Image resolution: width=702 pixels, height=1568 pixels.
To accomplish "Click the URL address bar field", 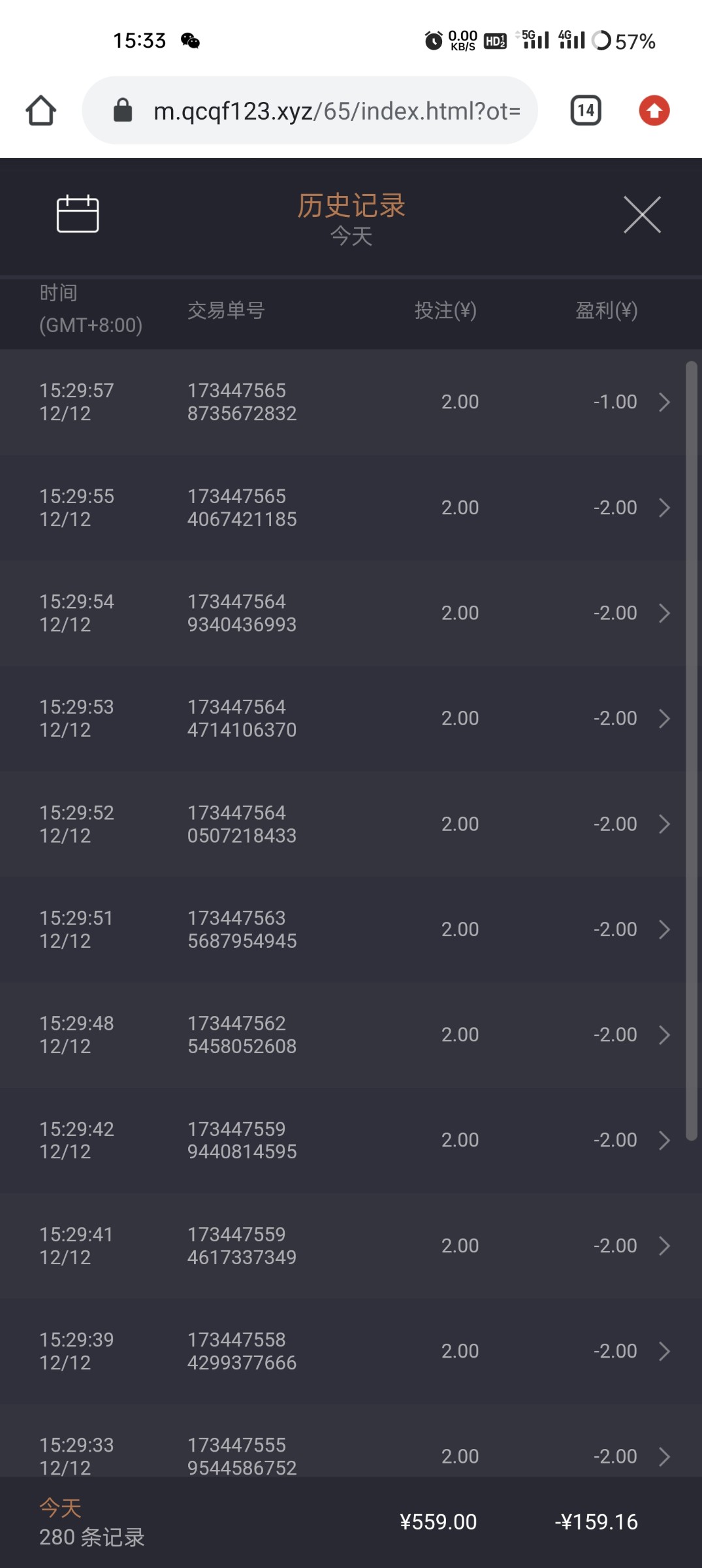I will (x=336, y=111).
